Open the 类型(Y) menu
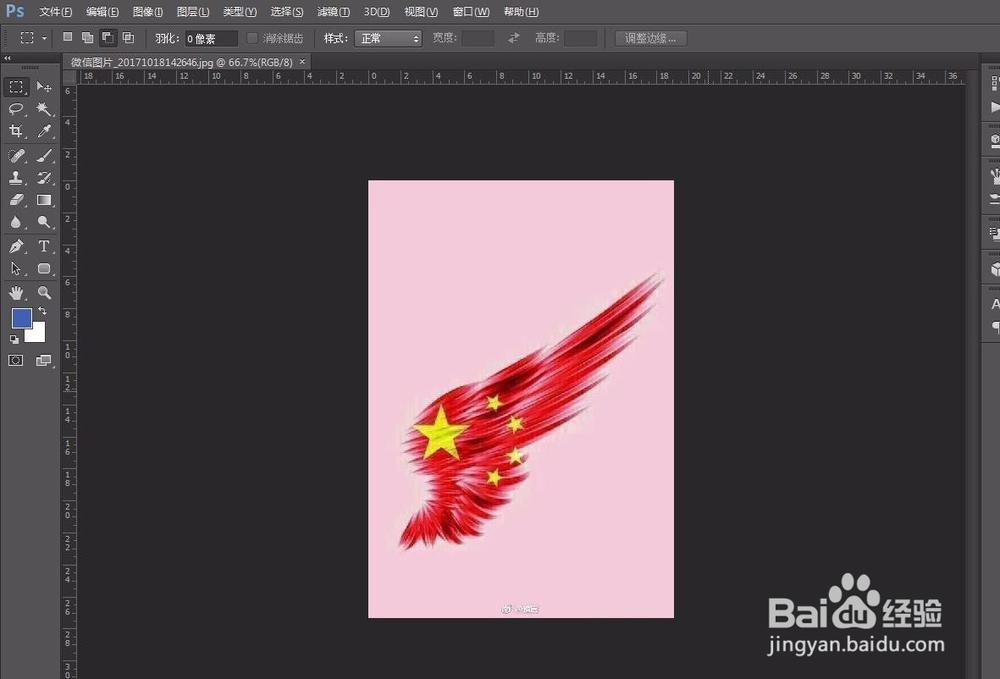 pos(240,12)
